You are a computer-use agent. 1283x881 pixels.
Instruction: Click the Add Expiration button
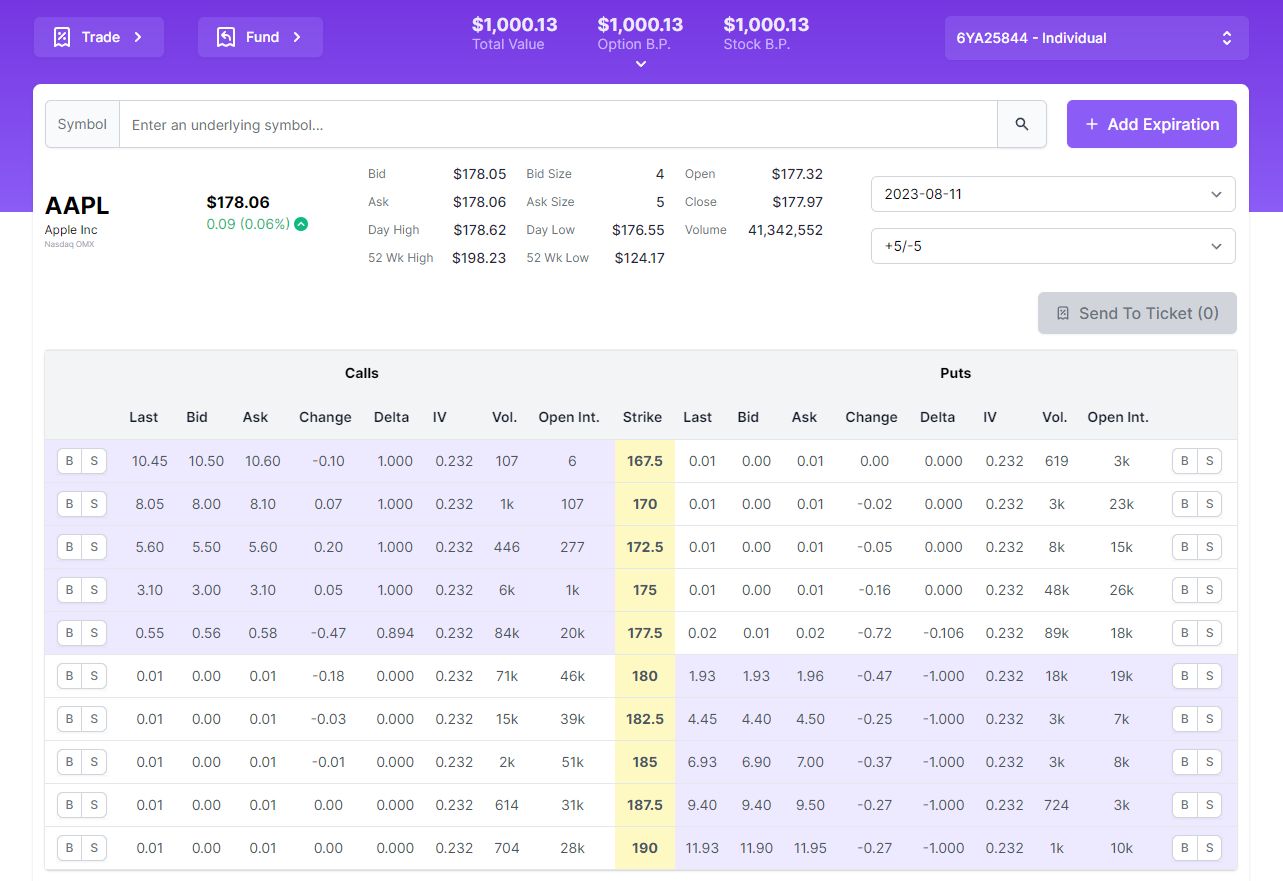1151,125
